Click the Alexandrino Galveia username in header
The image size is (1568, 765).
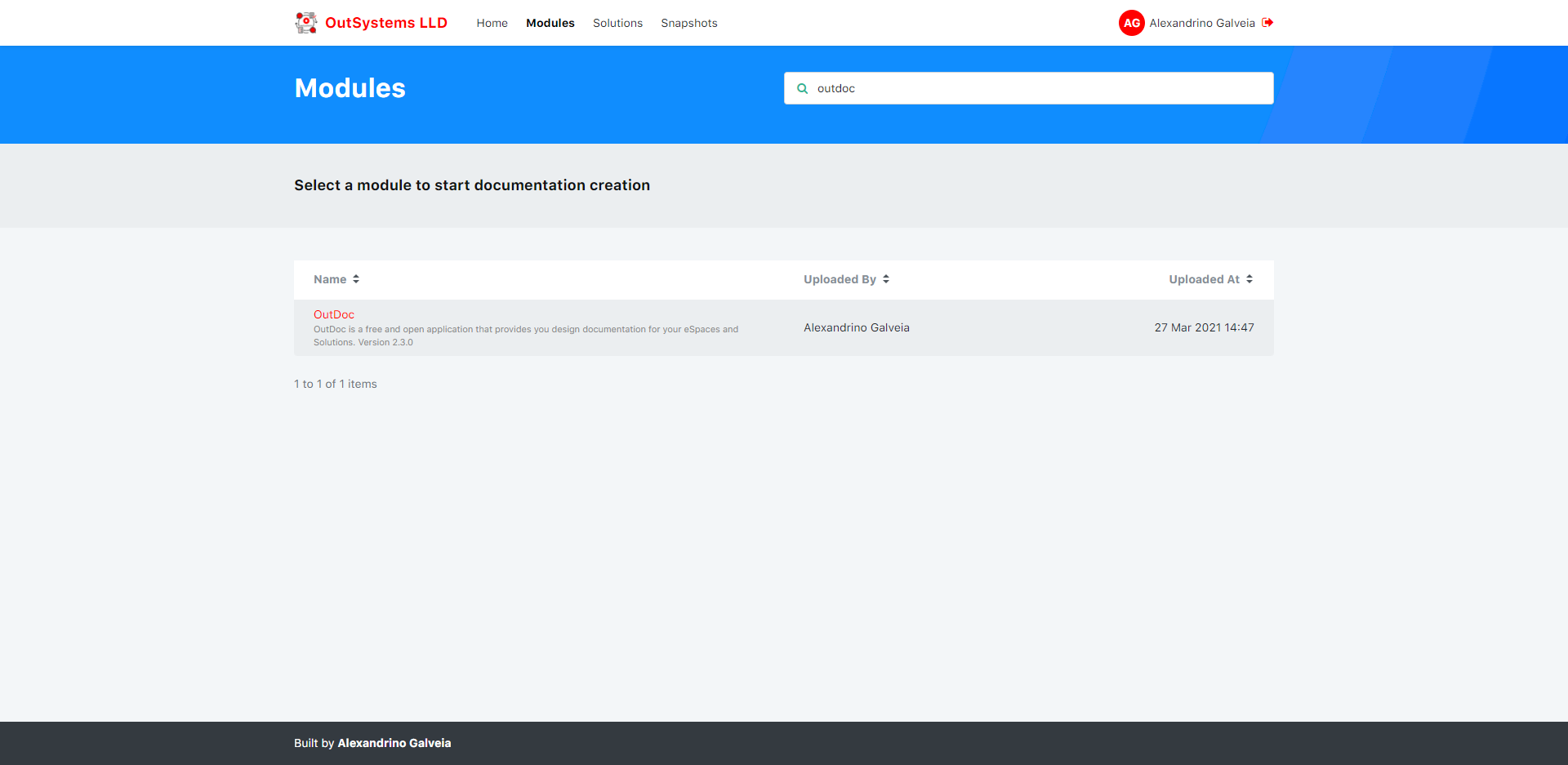(x=1201, y=23)
